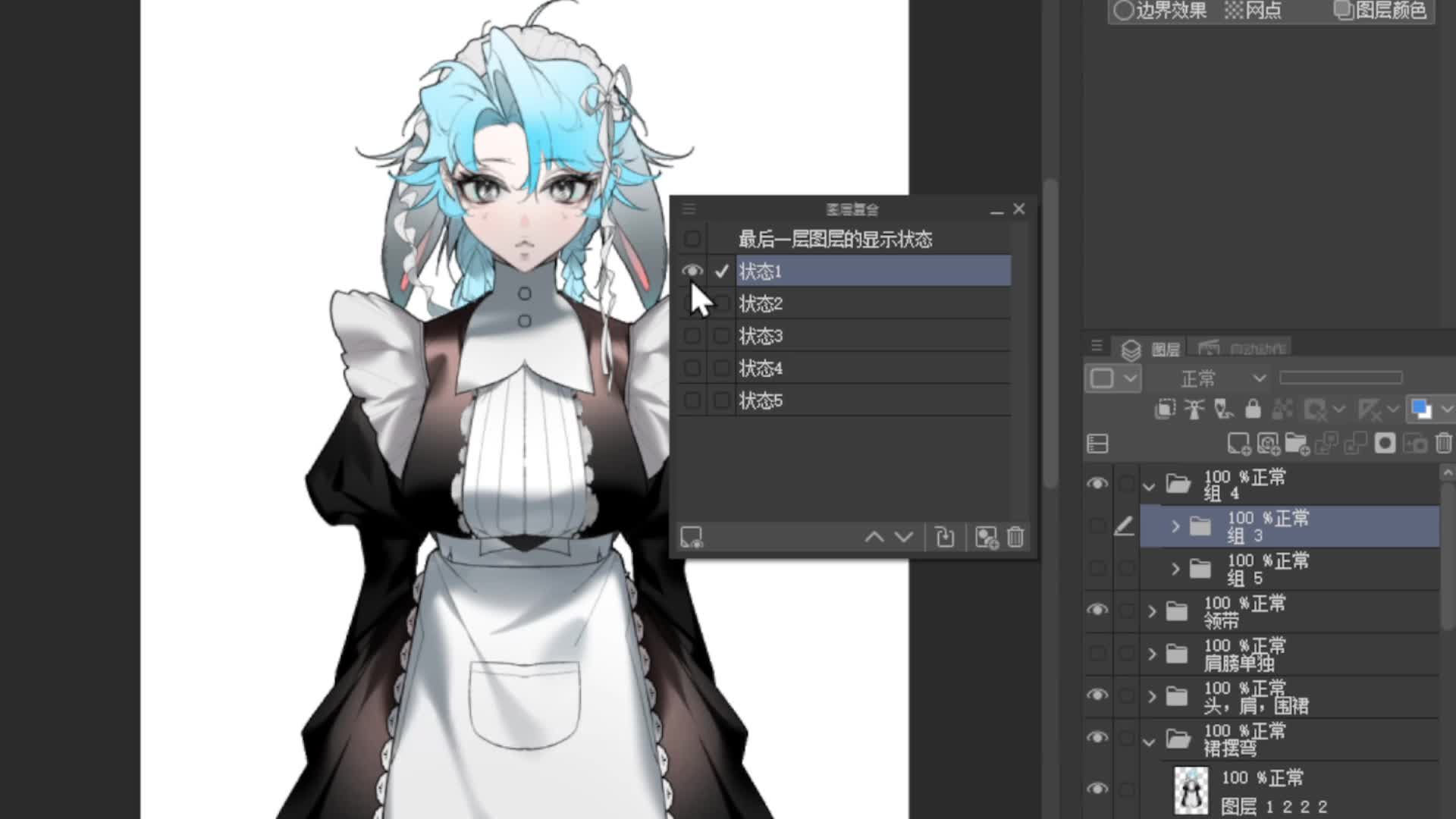Viewport: 1456px width, 819px height.
Task: Switch to the 自动动作 tab
Action: click(x=1244, y=349)
